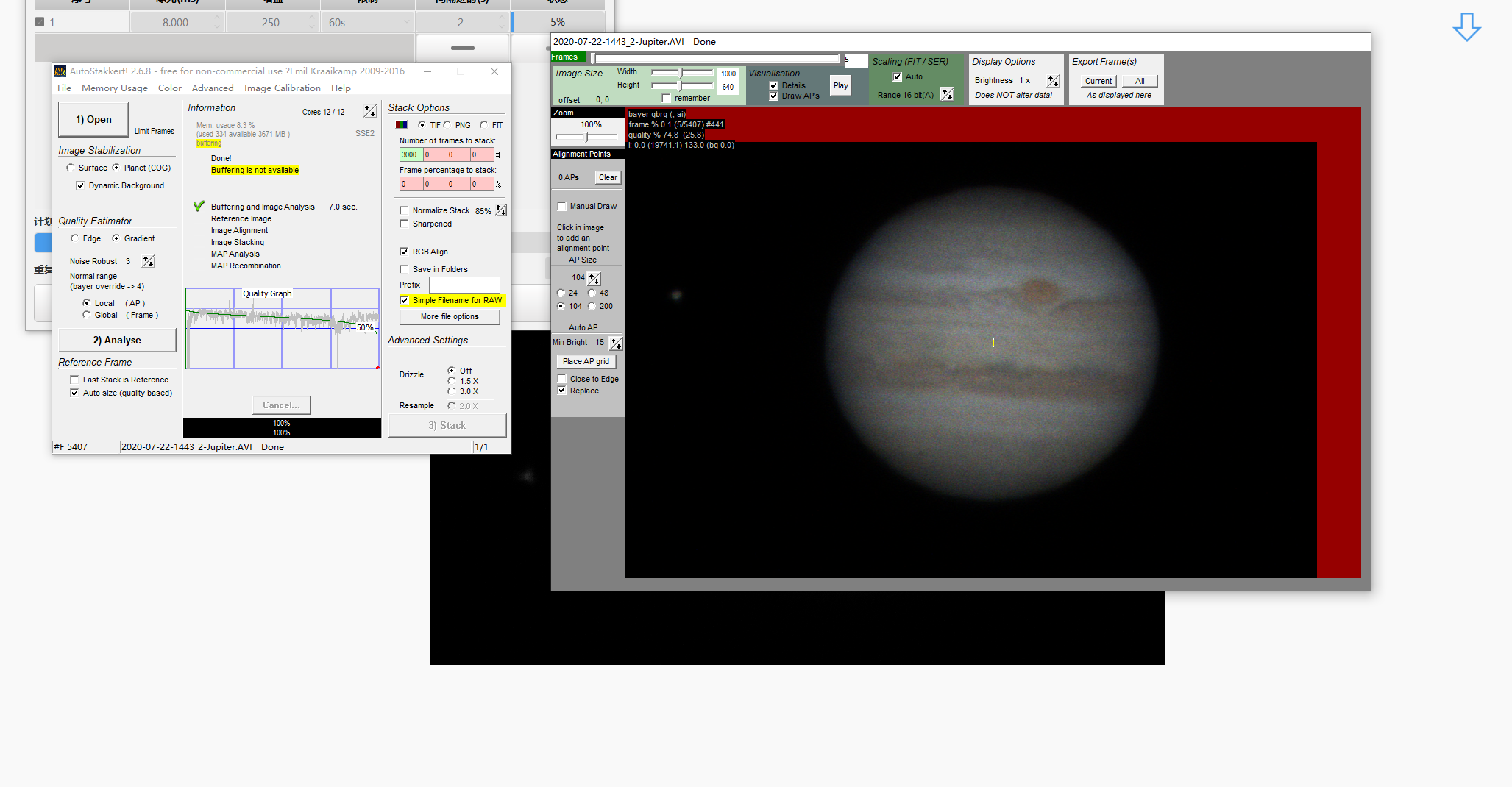This screenshot has height=787, width=1512.
Task: Toggle RGB Align checkbox
Action: [404, 252]
